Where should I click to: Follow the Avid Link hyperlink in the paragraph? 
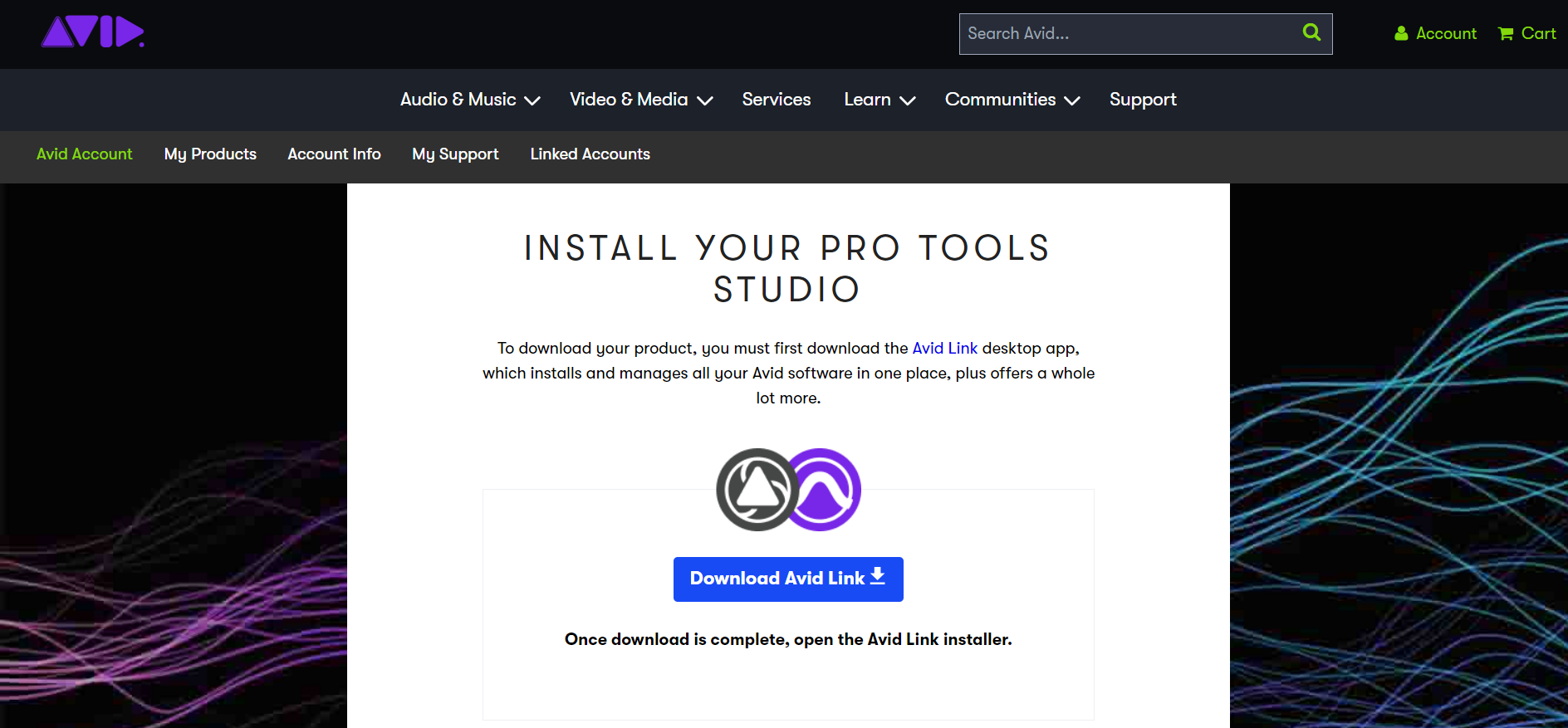tap(945, 349)
